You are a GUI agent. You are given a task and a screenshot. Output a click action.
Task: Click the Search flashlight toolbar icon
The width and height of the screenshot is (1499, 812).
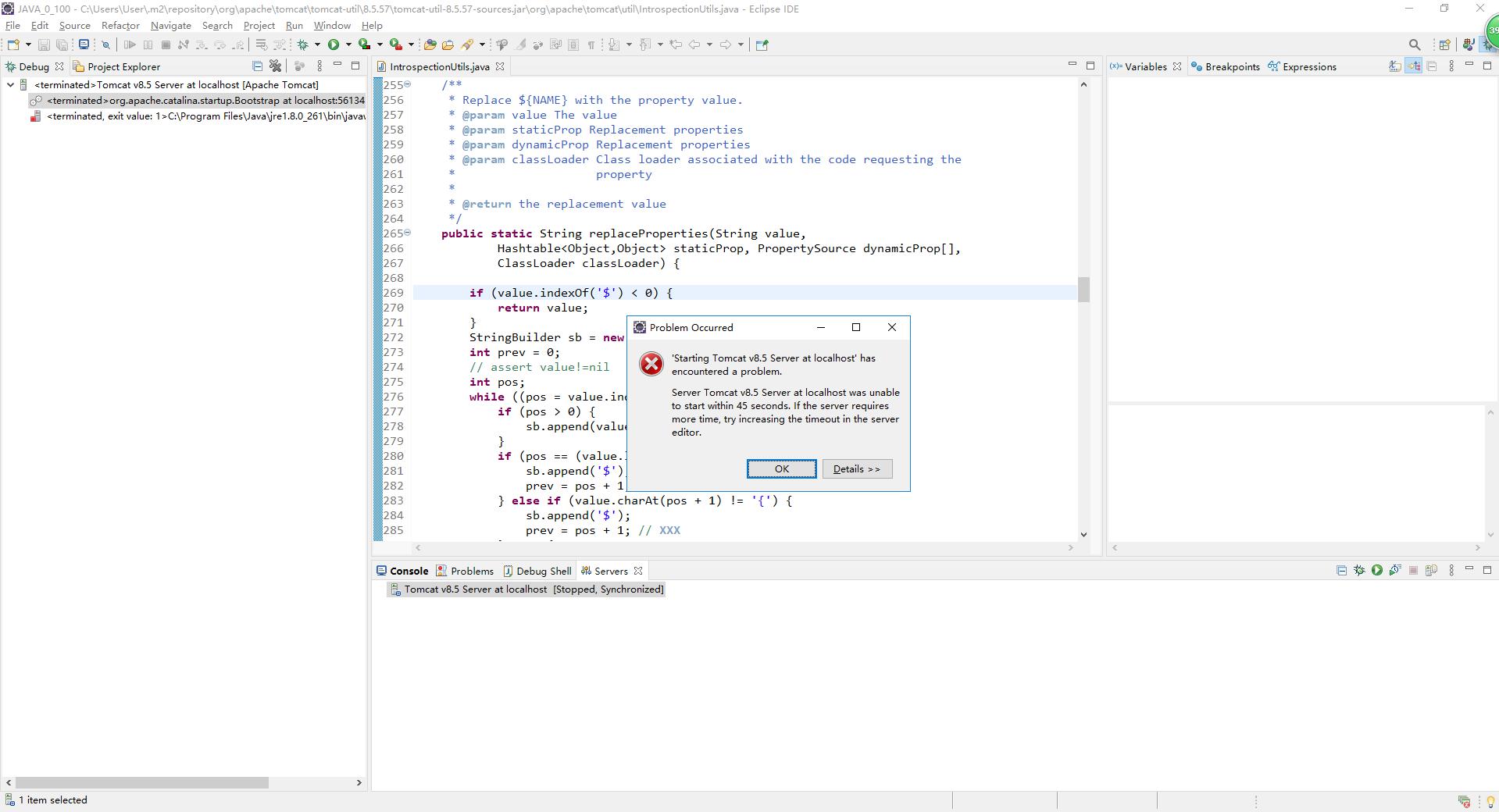coord(466,45)
